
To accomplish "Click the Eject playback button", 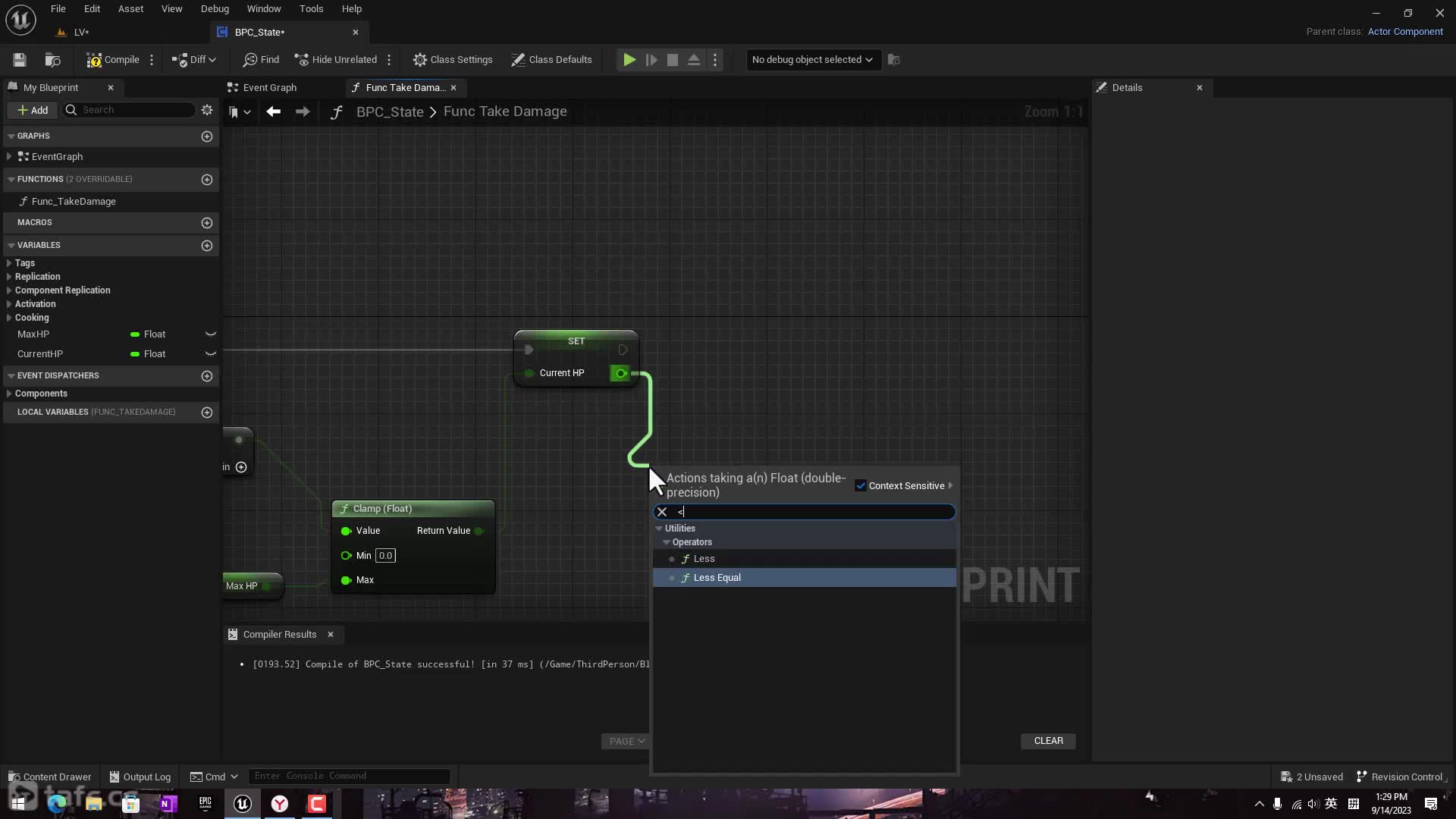I will pos(694,60).
